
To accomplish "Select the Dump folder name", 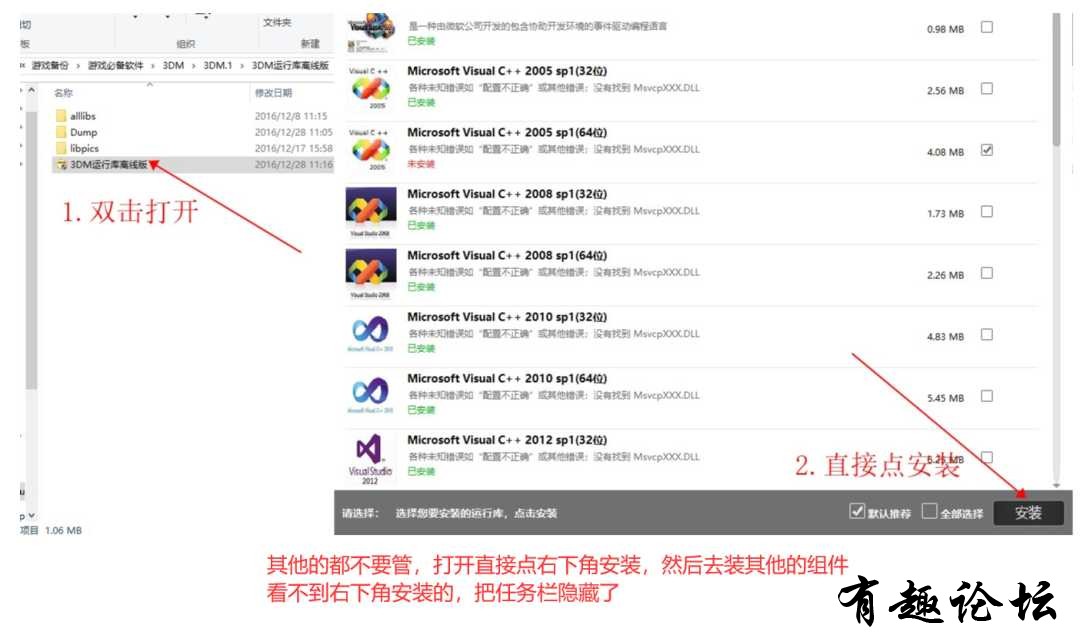I will click(x=83, y=132).
